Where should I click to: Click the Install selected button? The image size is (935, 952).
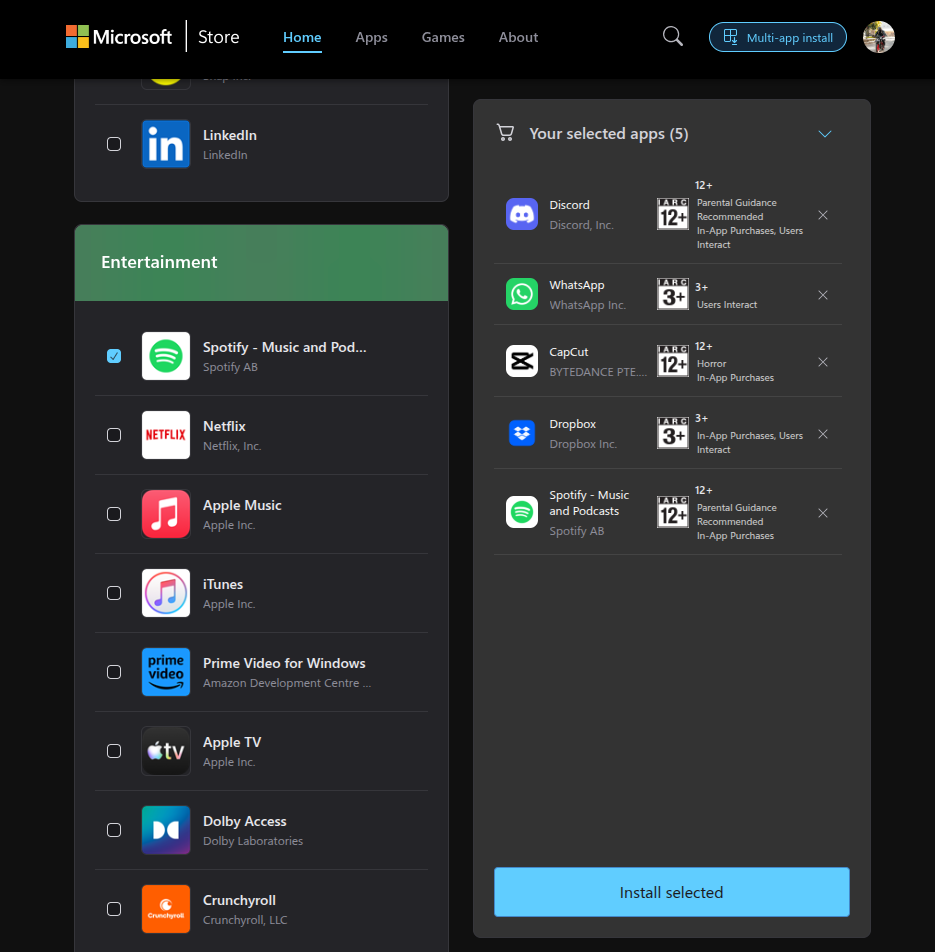click(x=671, y=891)
